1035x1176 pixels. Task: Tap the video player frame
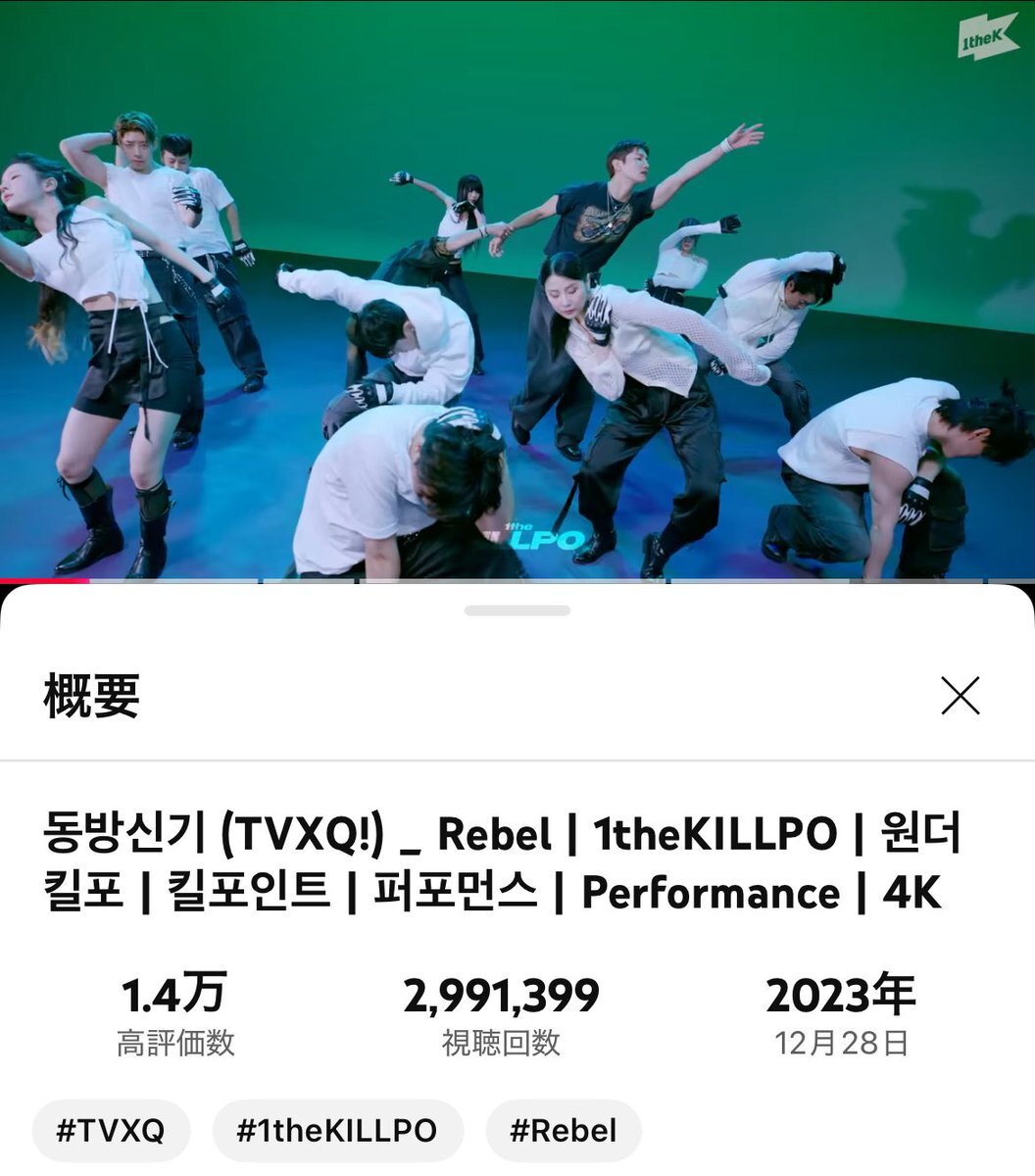click(517, 289)
